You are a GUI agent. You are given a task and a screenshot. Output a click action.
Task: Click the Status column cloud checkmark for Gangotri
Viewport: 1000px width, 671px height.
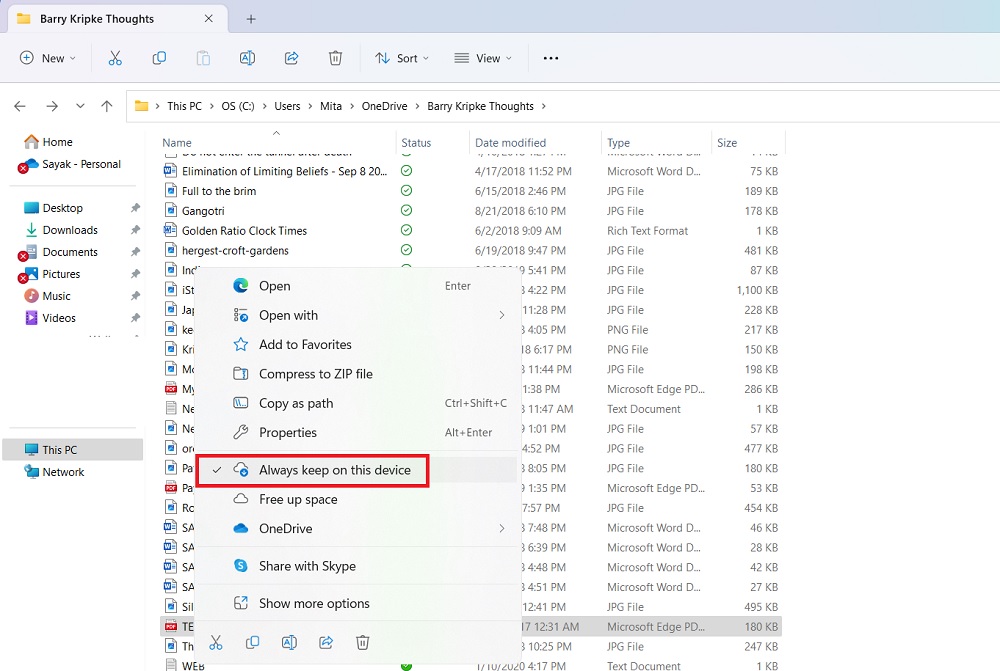click(406, 211)
